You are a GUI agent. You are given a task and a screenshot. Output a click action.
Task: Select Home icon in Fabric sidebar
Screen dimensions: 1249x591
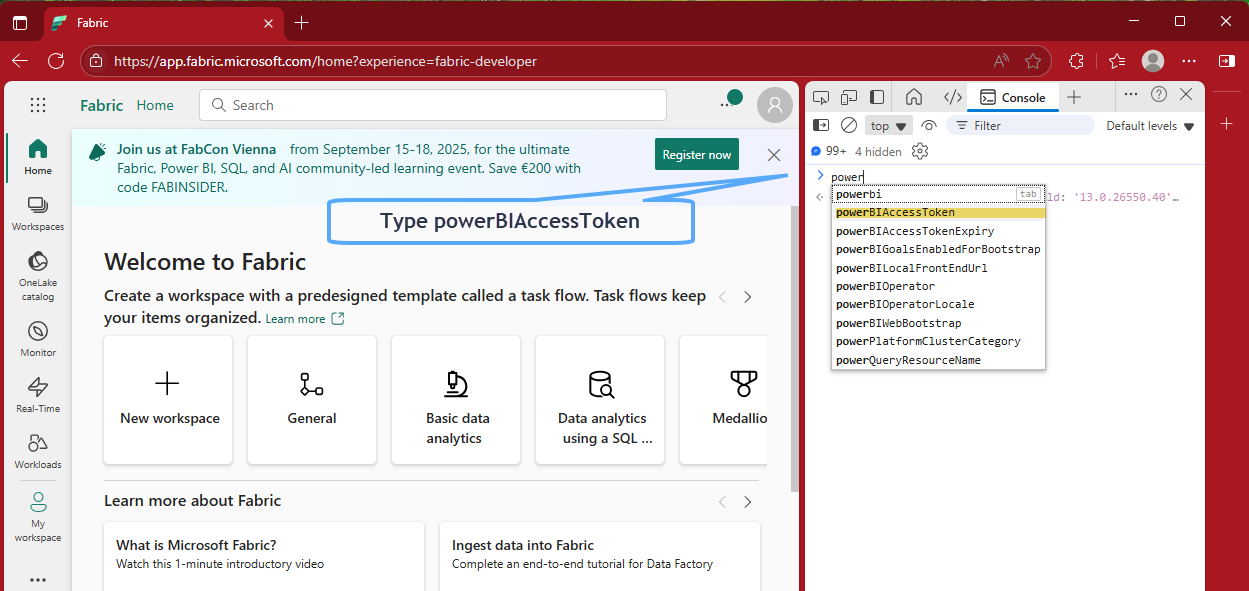(x=38, y=157)
